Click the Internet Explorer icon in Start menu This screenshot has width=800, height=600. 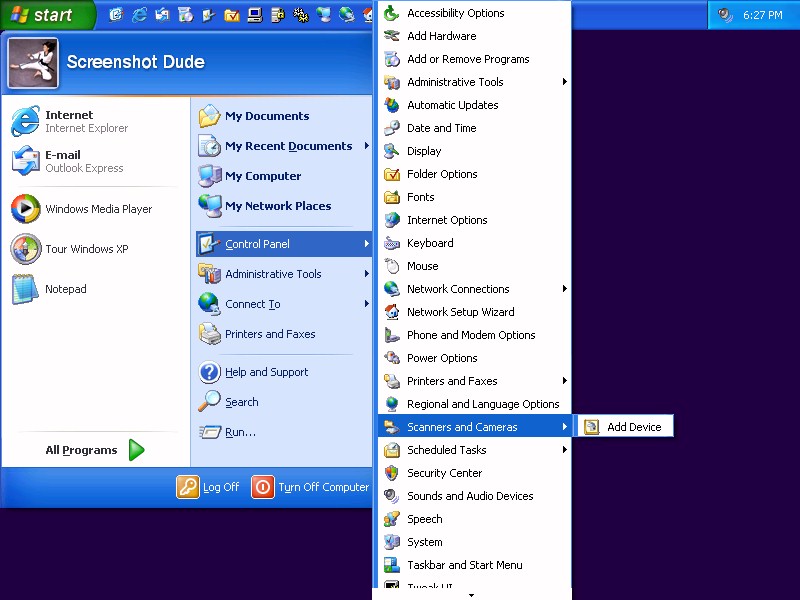click(25, 122)
